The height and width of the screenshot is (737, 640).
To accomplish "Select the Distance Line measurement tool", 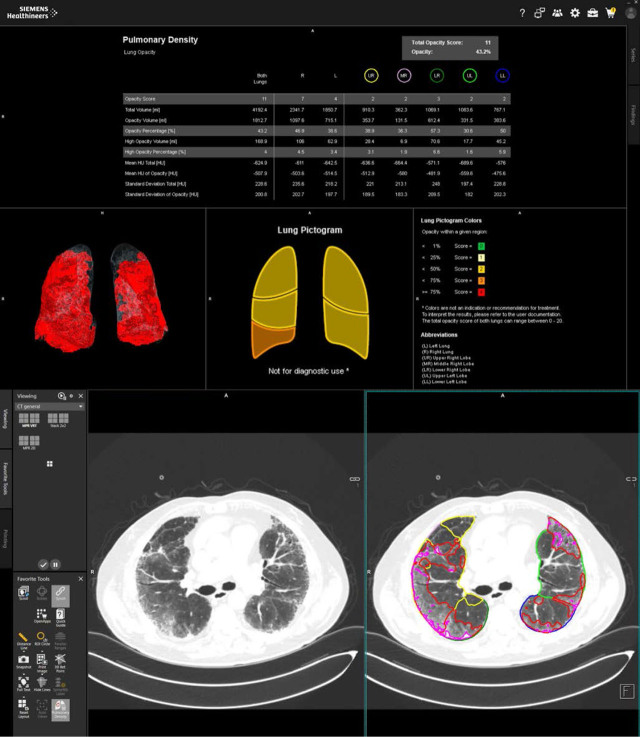I will point(23,637).
